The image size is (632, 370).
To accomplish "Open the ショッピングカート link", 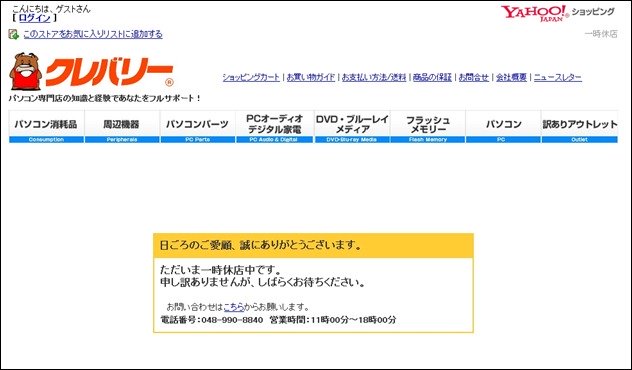I will point(251,77).
